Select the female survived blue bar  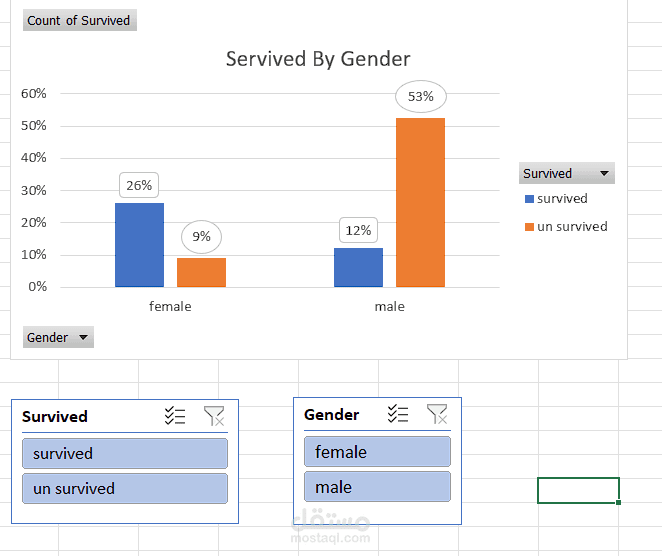[x=139, y=245]
